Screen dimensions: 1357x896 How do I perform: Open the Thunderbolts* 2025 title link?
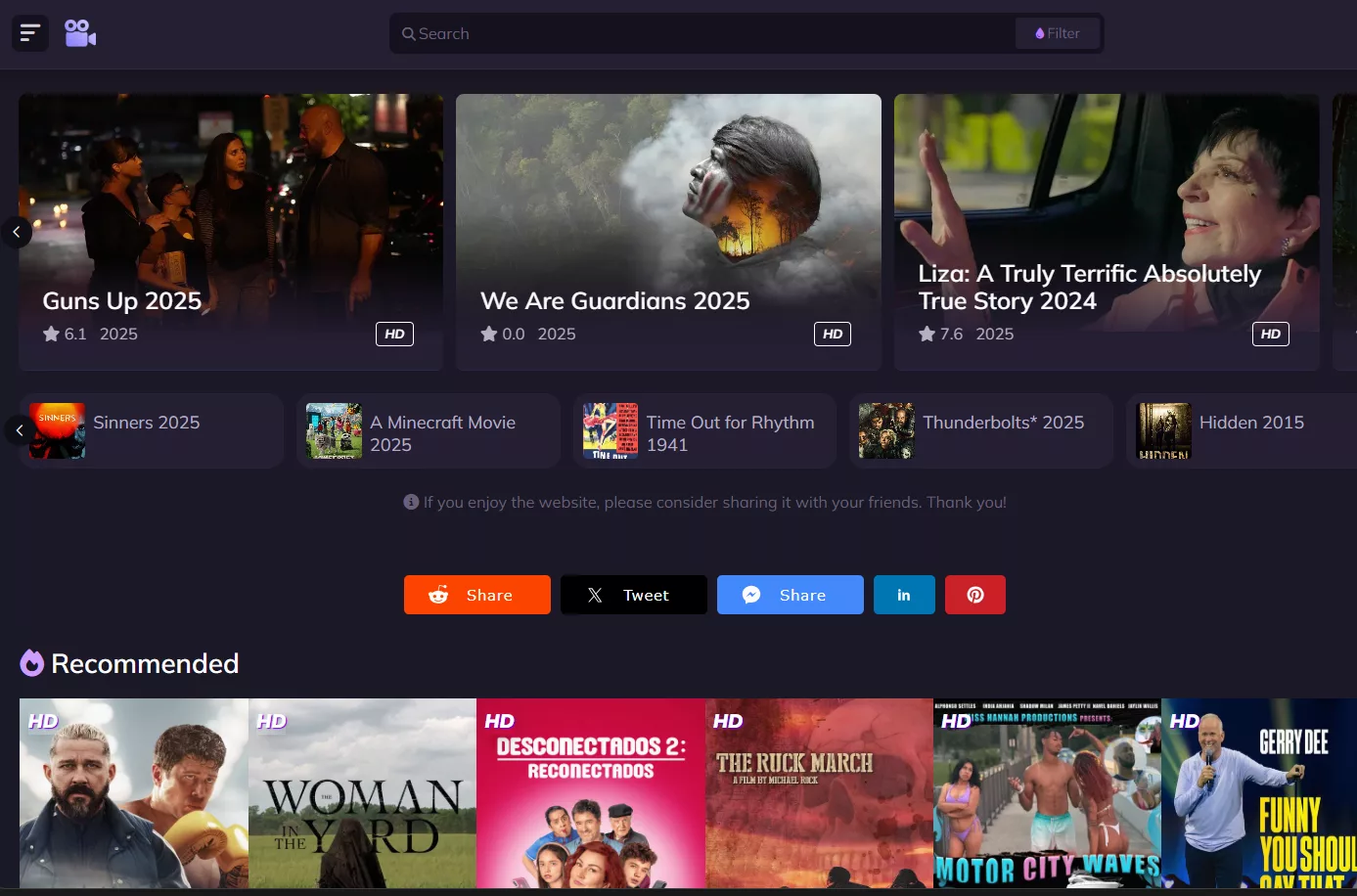[x=1003, y=423]
